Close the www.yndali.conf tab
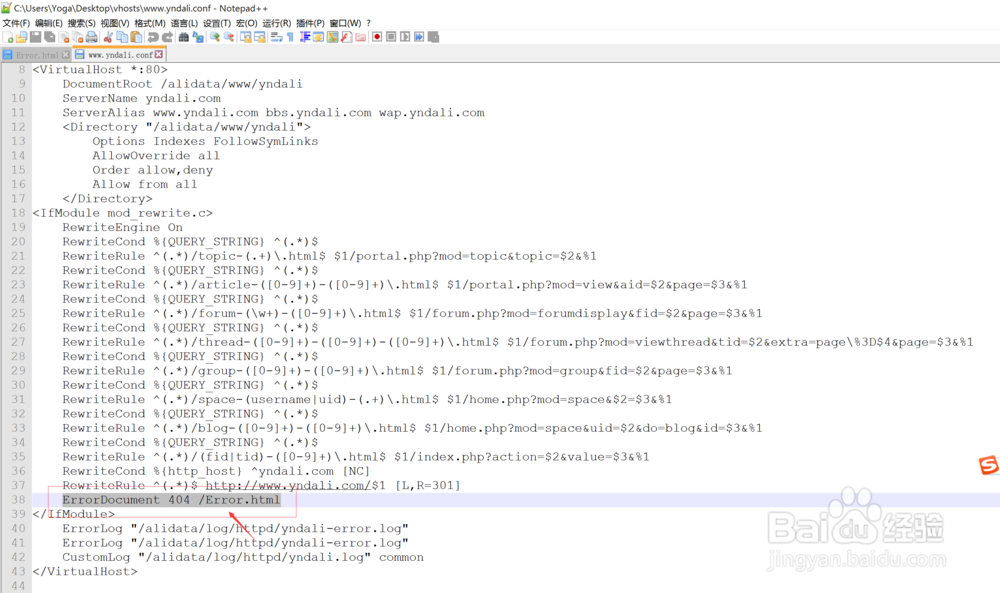Image resolution: width=1000 pixels, height=593 pixels. [x=159, y=55]
